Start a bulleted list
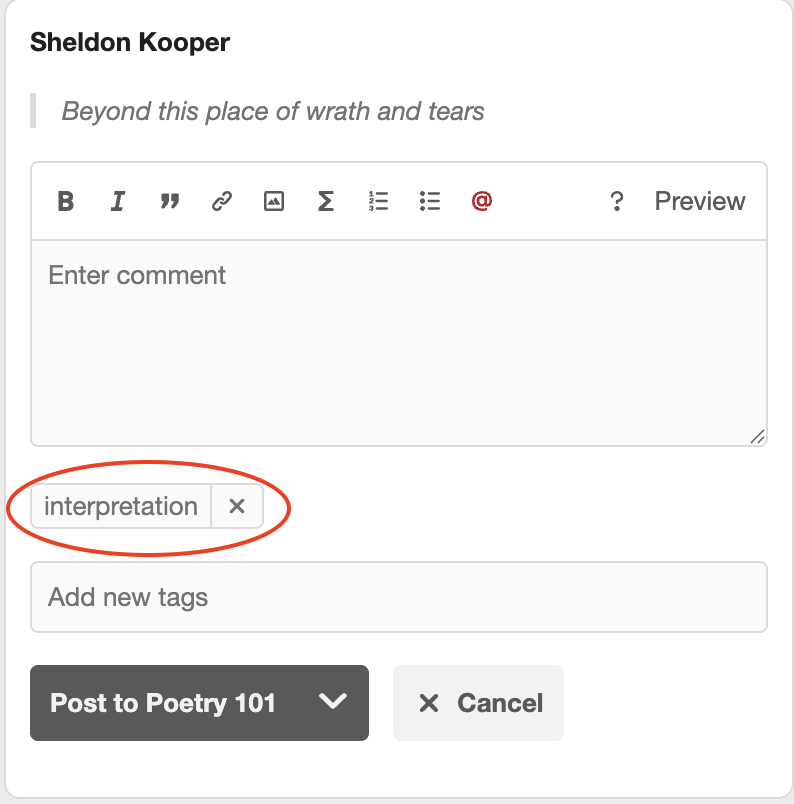 pos(430,201)
